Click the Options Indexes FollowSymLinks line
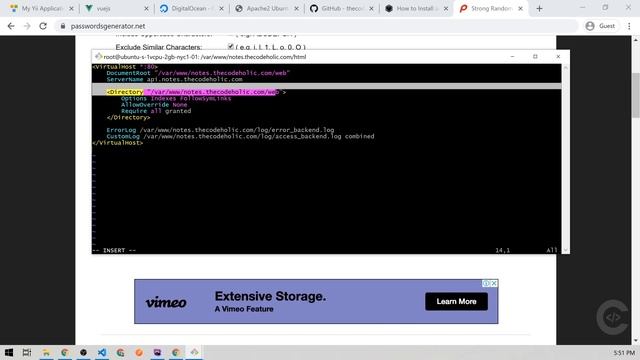Viewport: 640px width, 360px height. [x=176, y=98]
